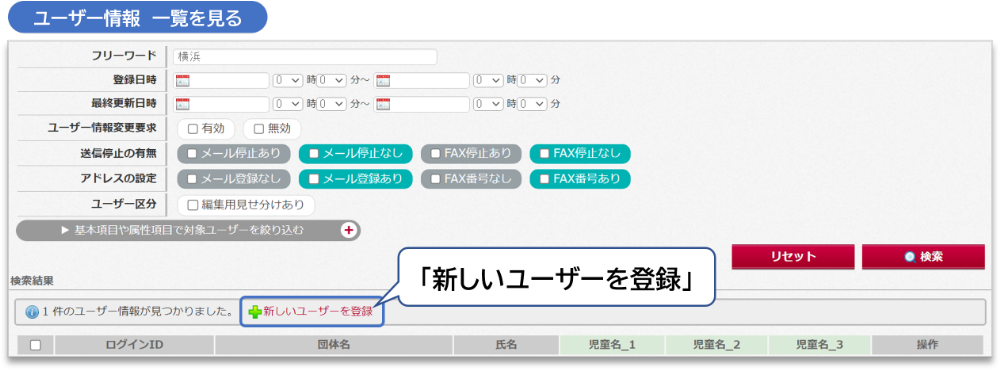Open 登録日時 start hour dropdown
This screenshot has height=370, width=1000.
288,80
